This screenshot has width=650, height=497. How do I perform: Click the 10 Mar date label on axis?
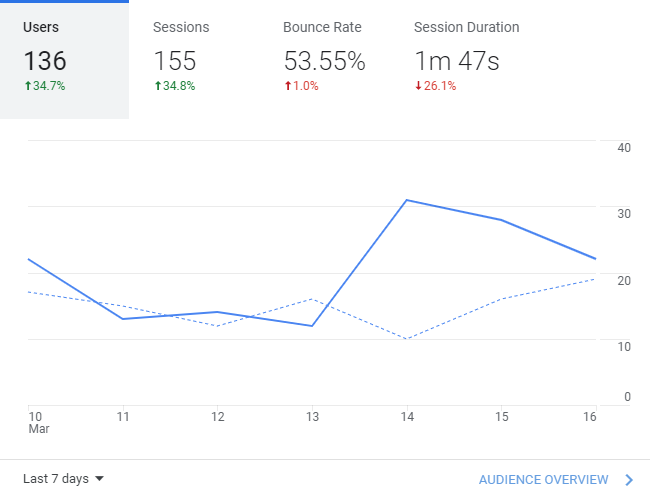point(35,421)
